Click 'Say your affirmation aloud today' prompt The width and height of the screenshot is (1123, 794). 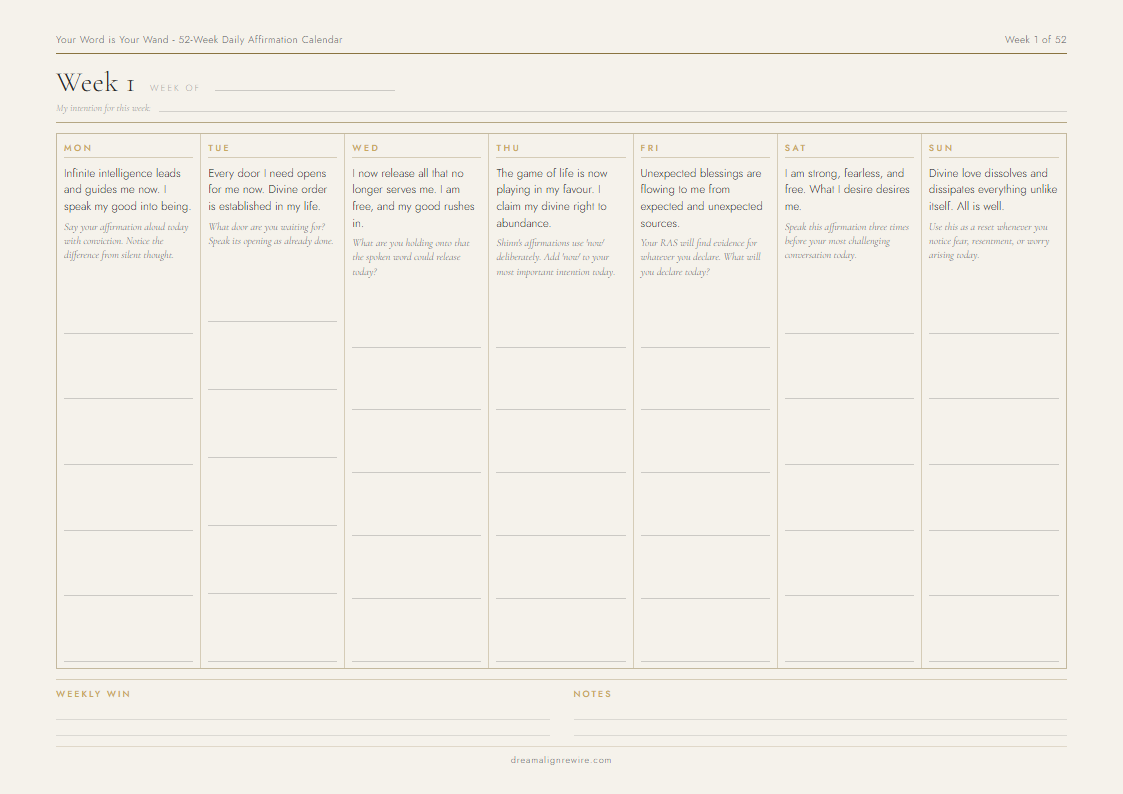(126, 241)
